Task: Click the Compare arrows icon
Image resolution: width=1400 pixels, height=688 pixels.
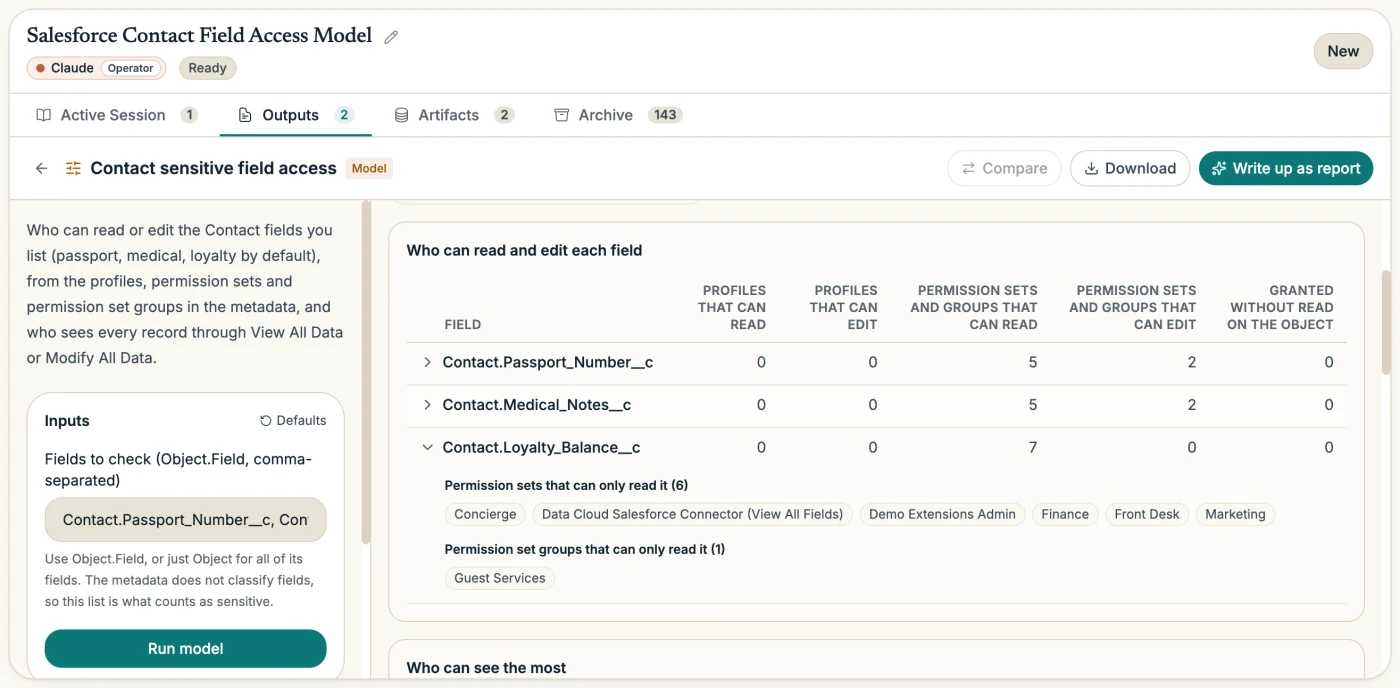Action: click(968, 168)
